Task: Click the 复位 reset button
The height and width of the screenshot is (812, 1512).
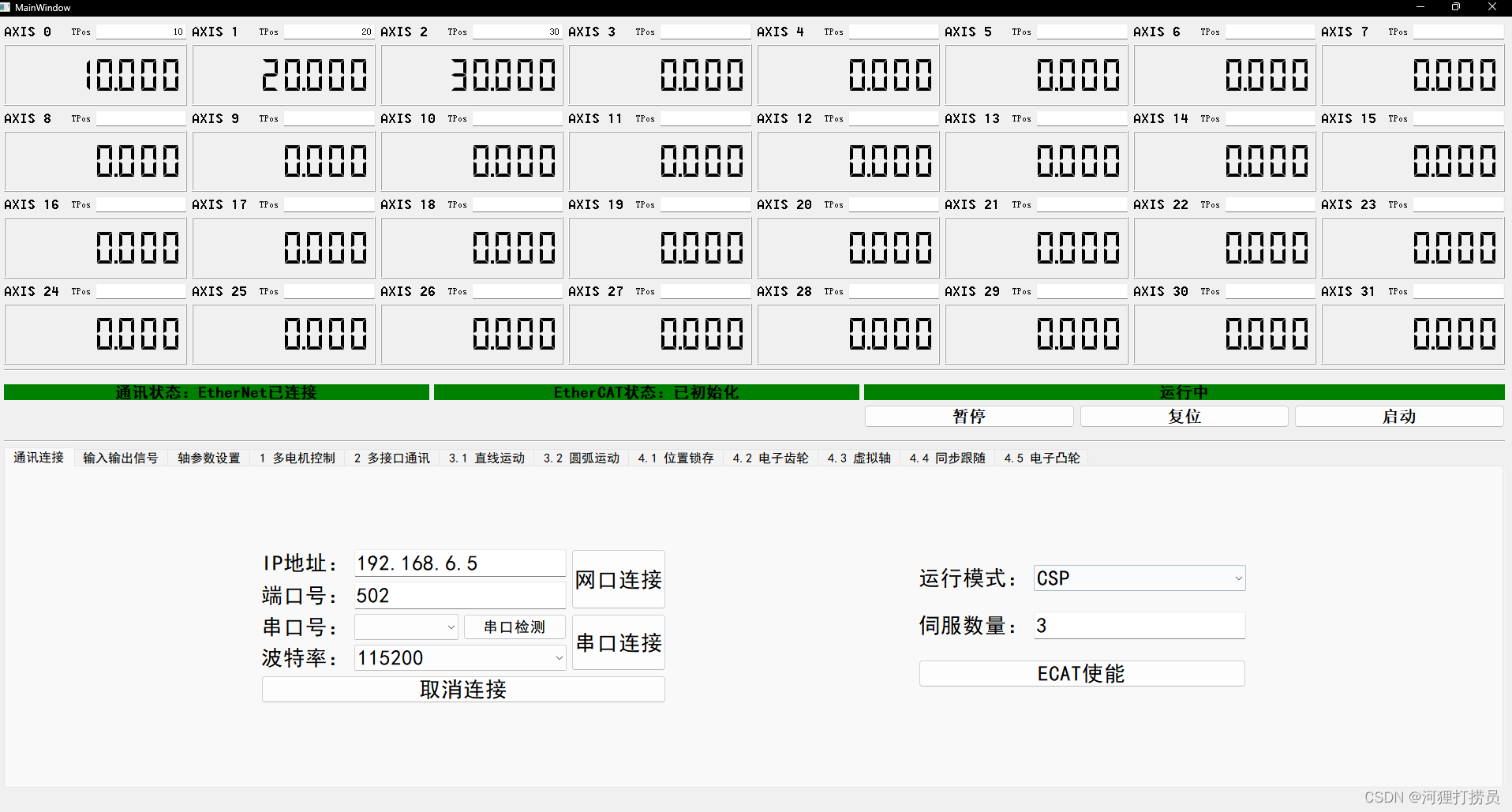Action: 1184,416
